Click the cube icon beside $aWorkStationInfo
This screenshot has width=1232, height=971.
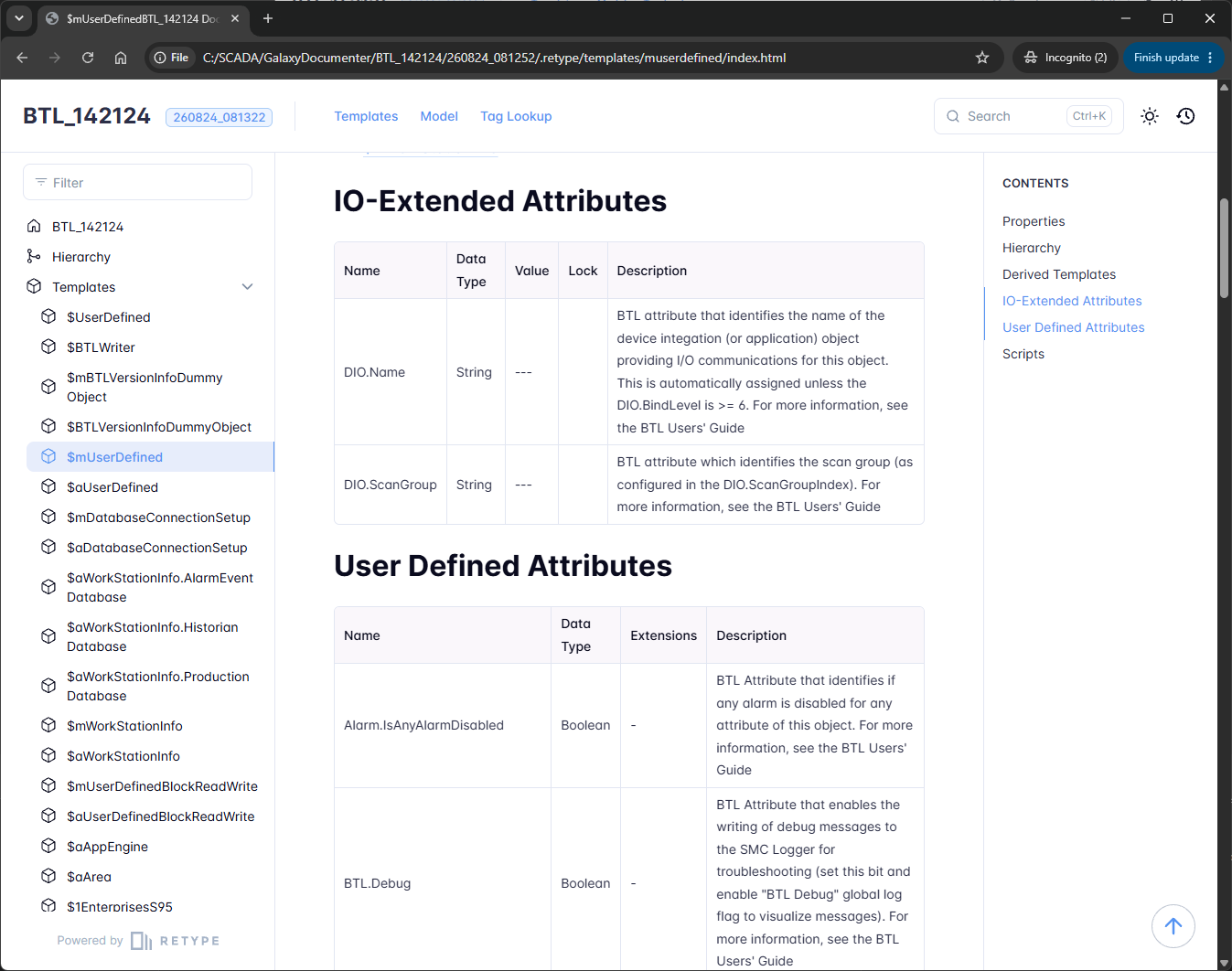[48, 755]
